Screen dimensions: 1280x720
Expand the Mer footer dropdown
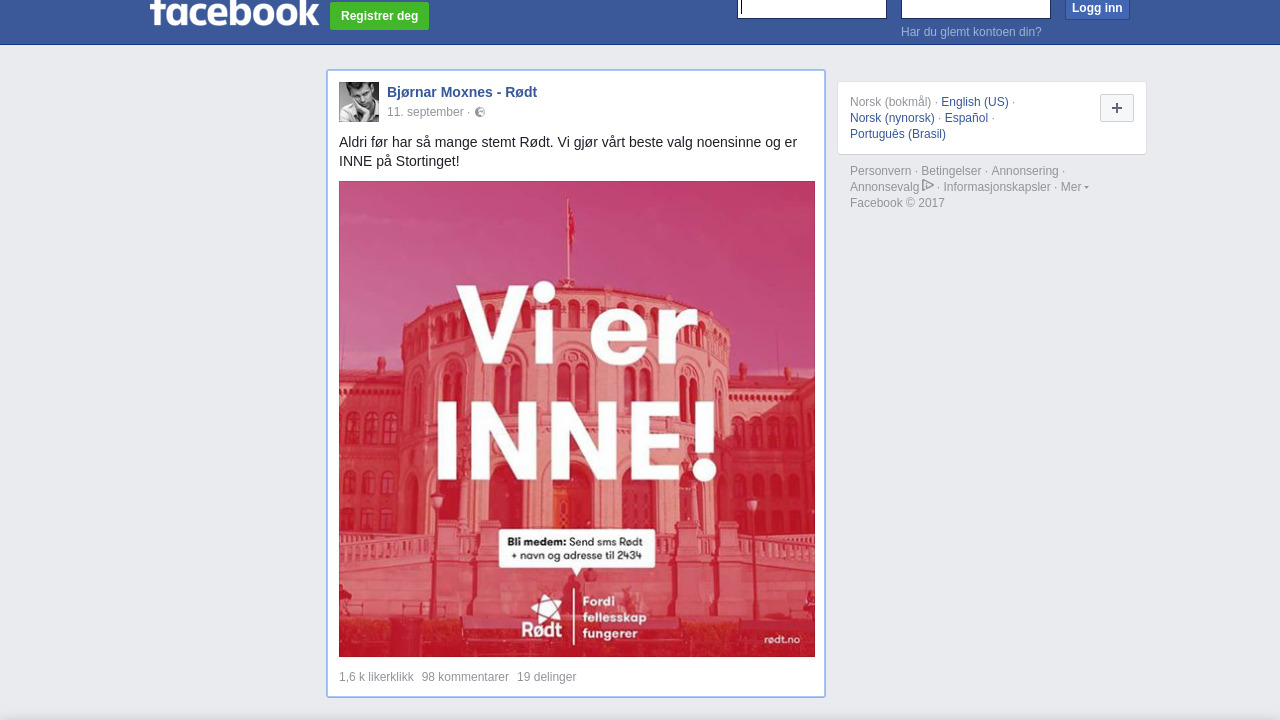(x=1074, y=187)
